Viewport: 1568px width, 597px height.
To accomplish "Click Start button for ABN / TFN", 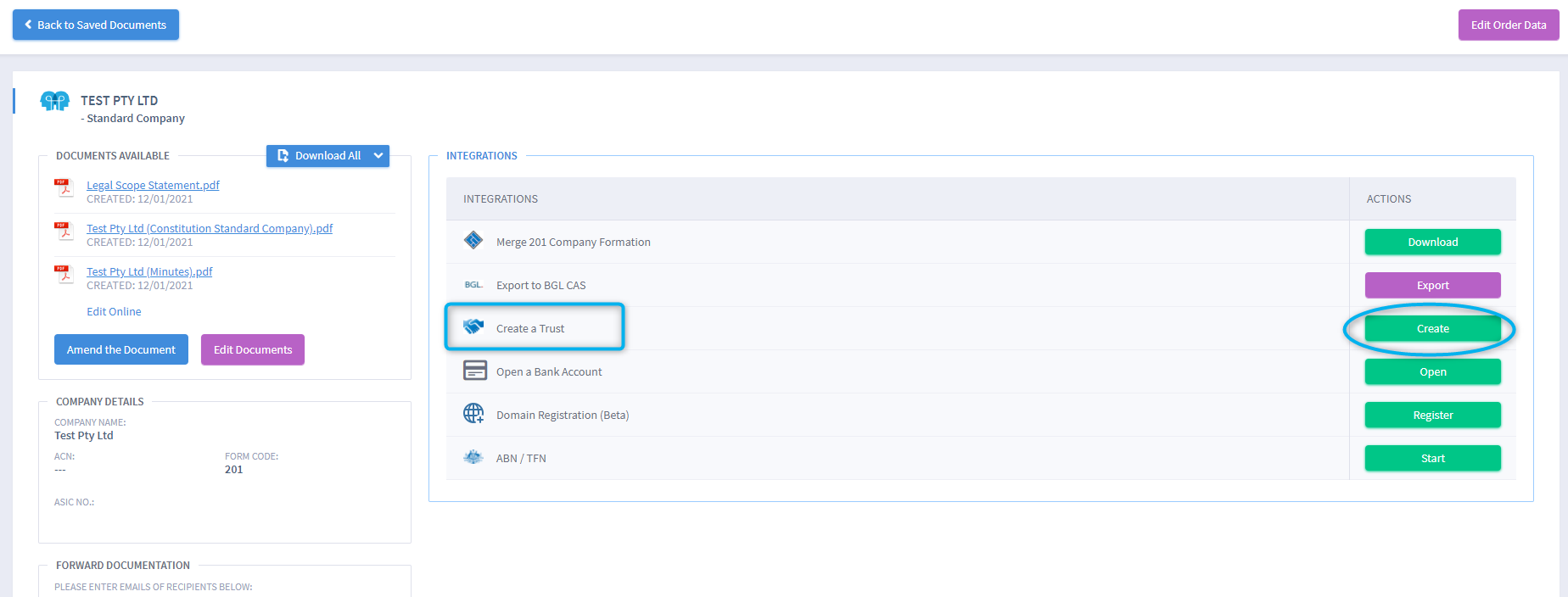I will coord(1433,458).
